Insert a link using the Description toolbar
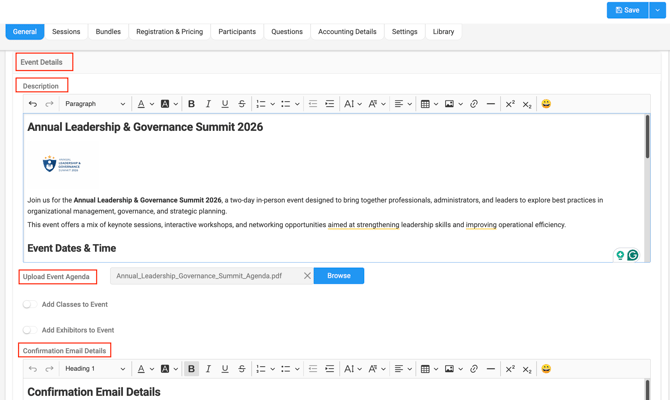The image size is (670, 400). point(474,104)
